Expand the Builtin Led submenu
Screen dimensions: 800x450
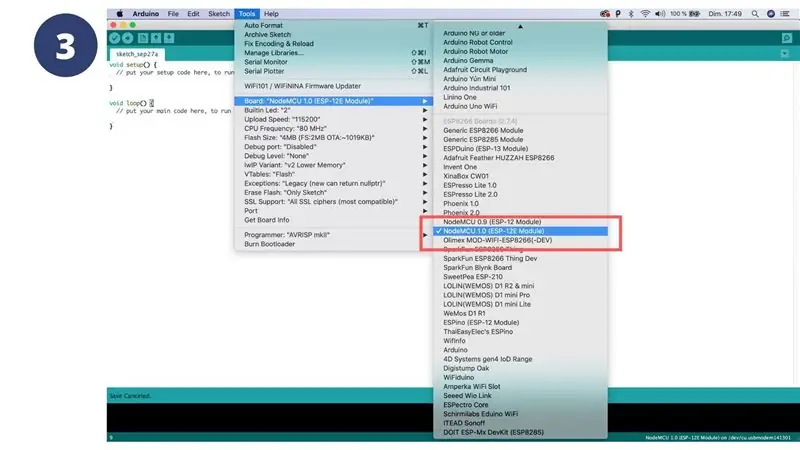(x=334, y=110)
